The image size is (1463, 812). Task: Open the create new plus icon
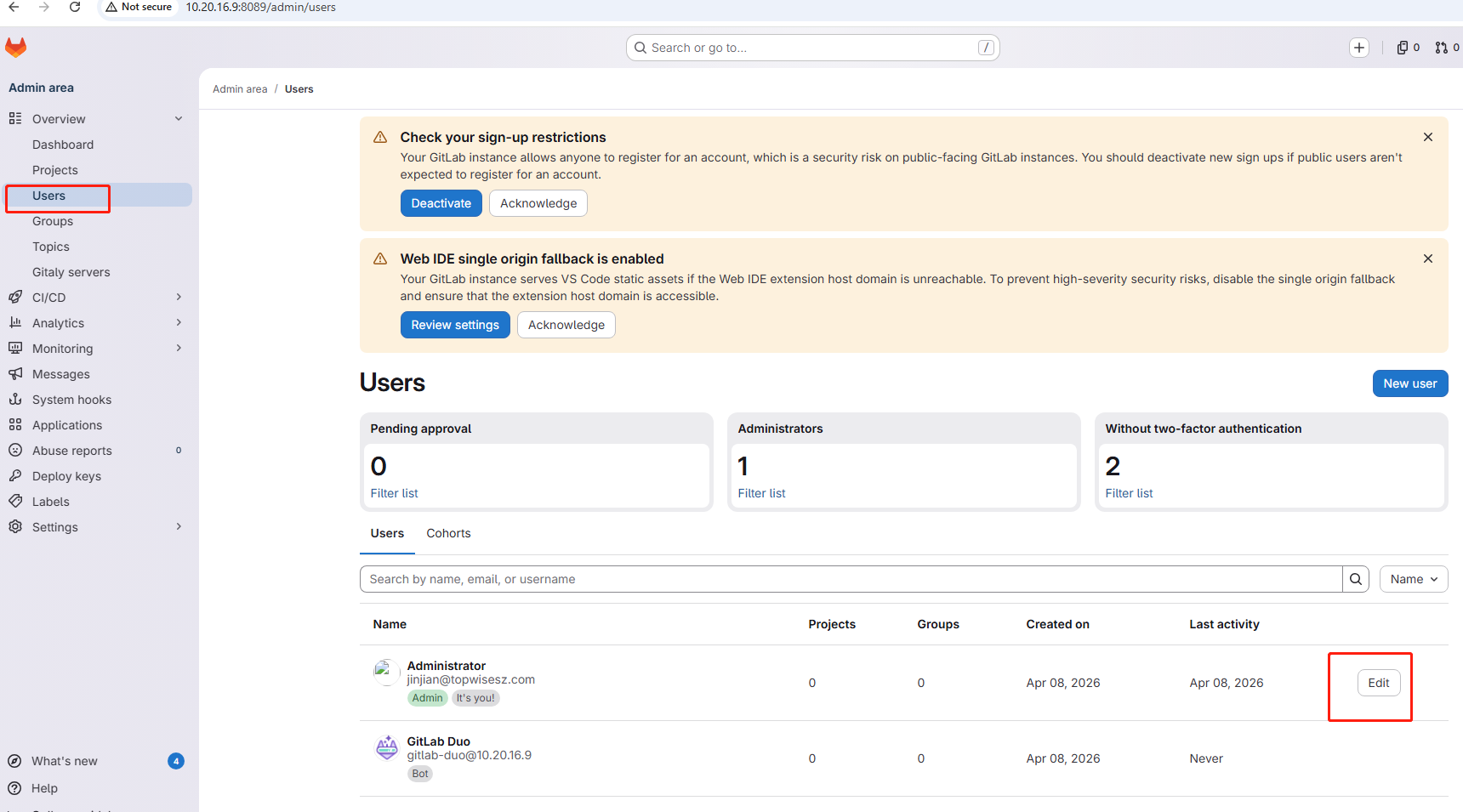pyautogui.click(x=1359, y=48)
